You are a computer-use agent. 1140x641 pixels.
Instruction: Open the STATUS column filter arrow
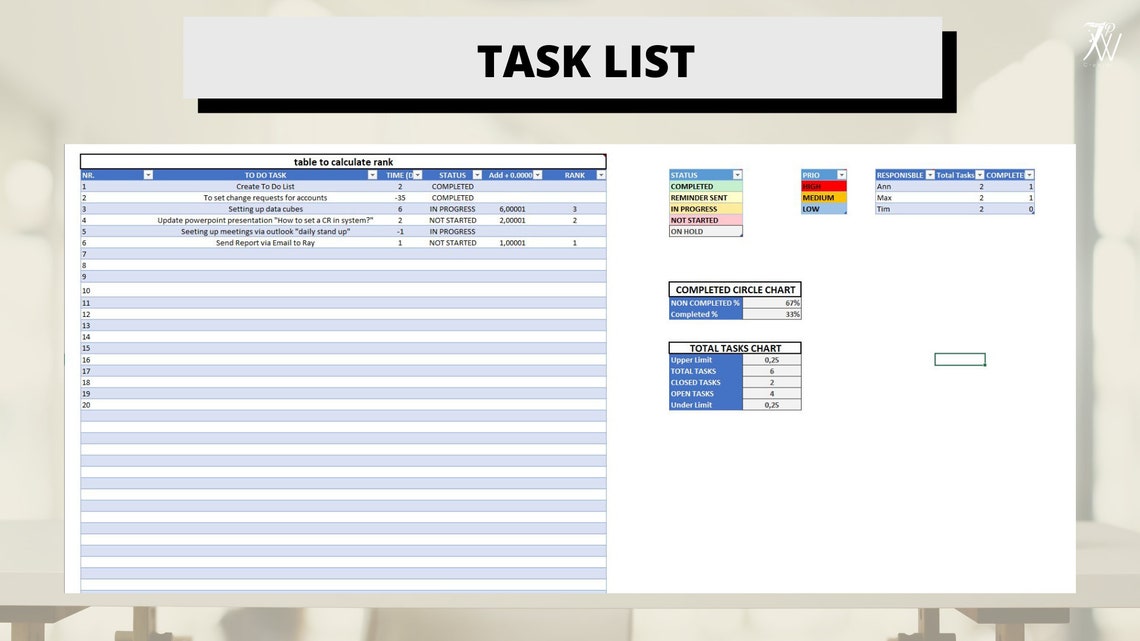(478, 175)
